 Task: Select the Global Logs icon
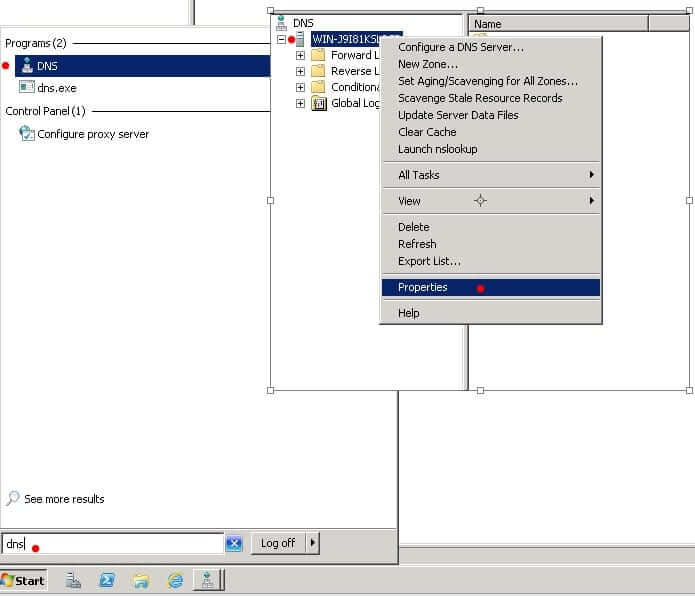pyautogui.click(x=319, y=103)
